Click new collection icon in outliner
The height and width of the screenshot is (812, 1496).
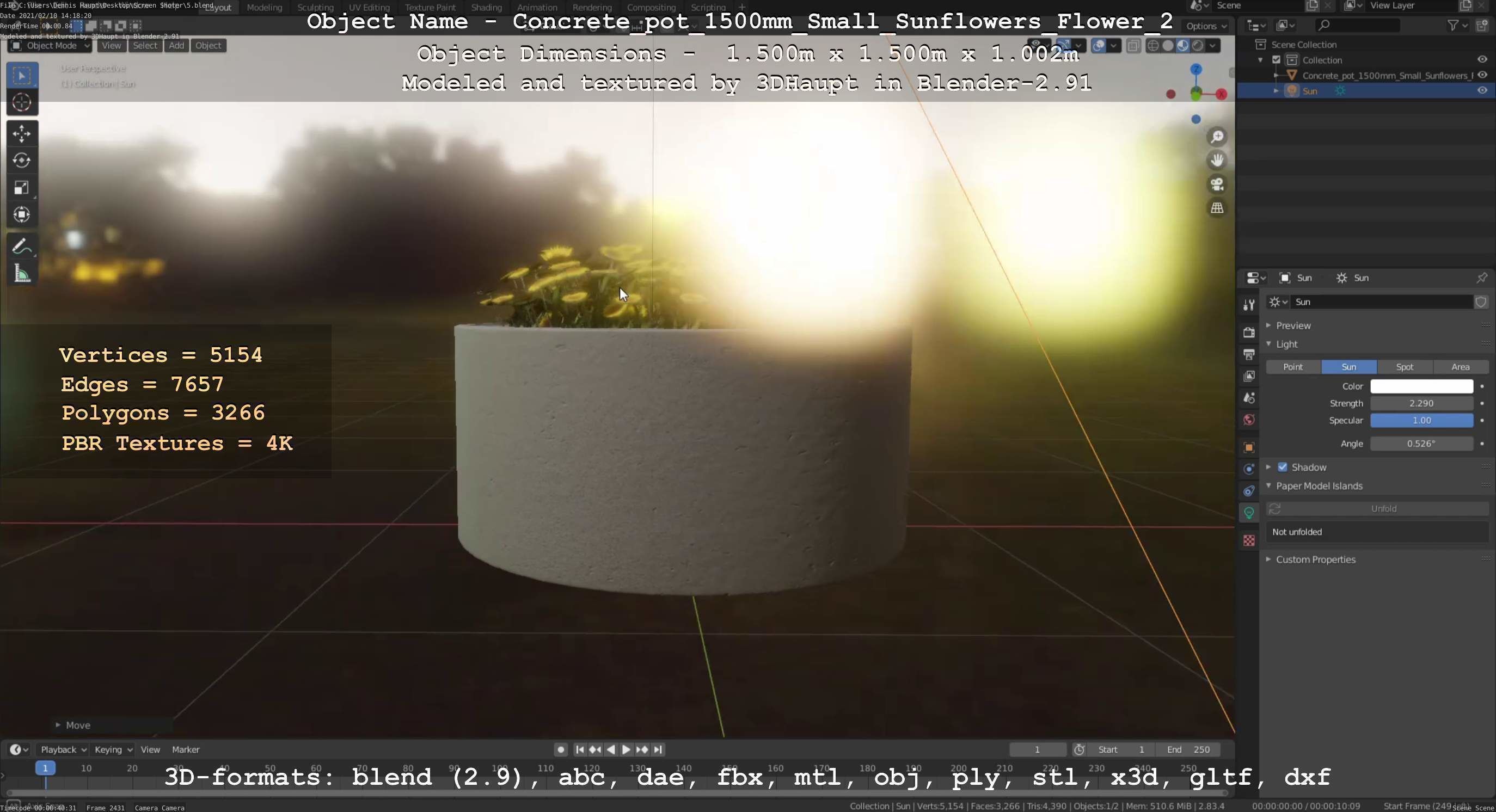[1482, 25]
